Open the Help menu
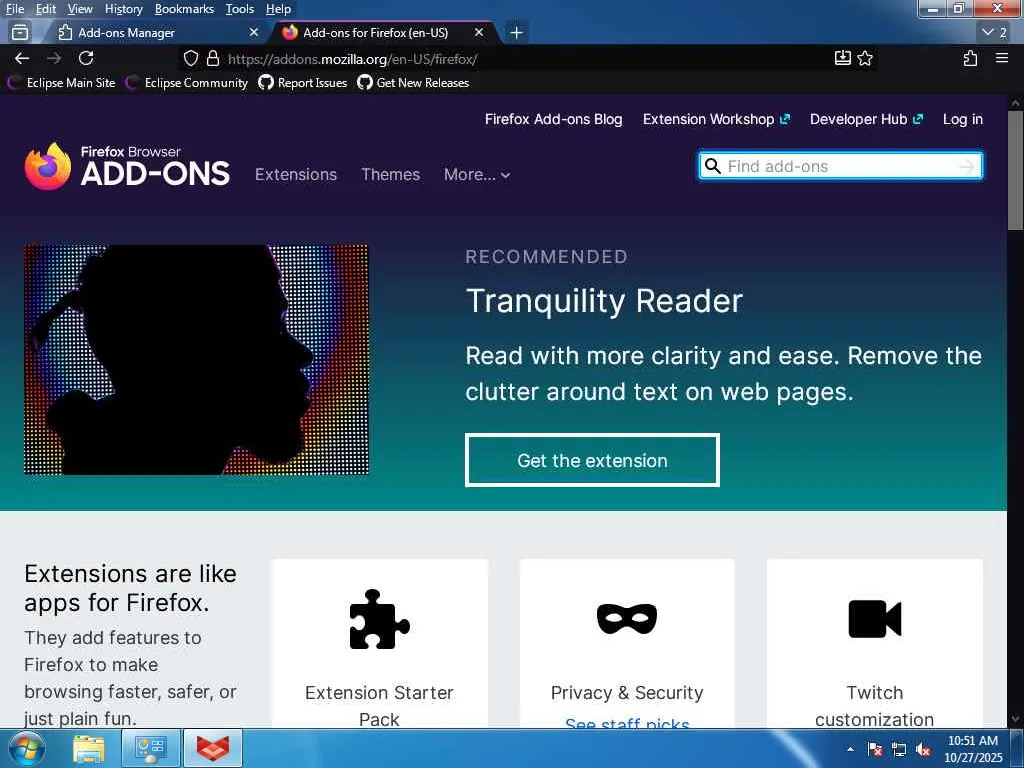The image size is (1024, 768). point(278,9)
